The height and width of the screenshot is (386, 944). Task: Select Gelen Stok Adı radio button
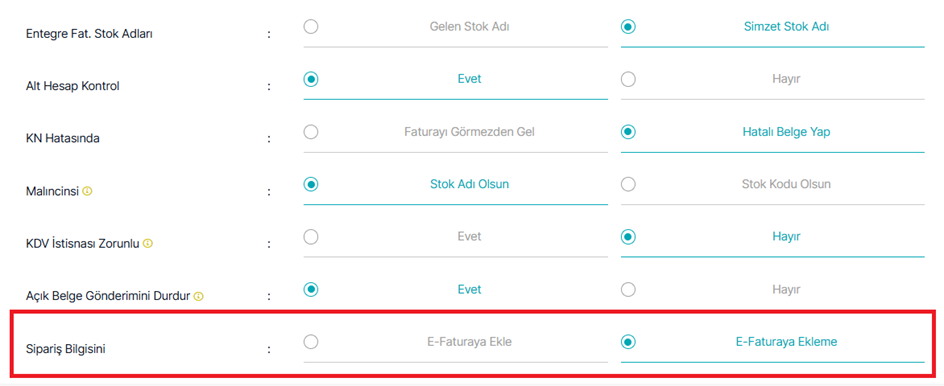(x=311, y=26)
